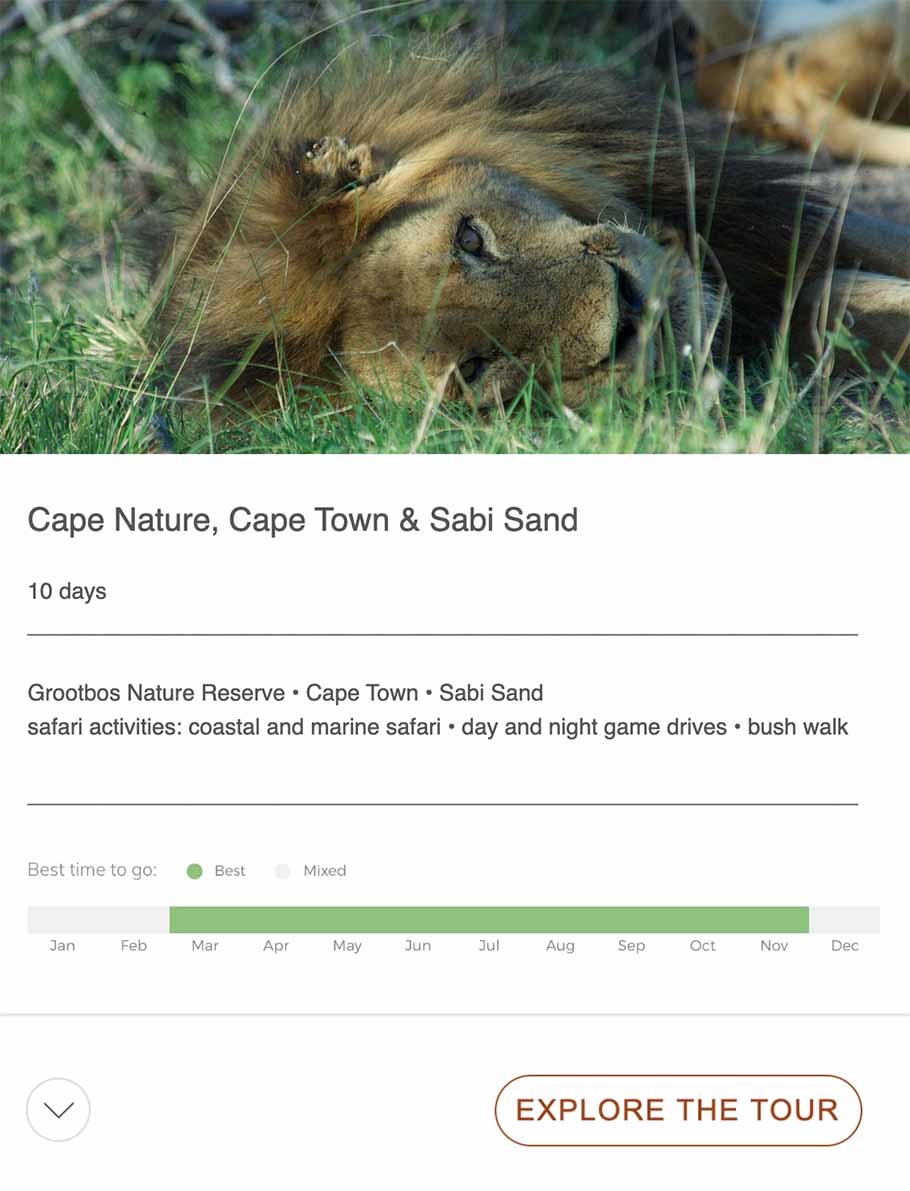910x1191 pixels.
Task: Click the gray Mixed legend dot
Action: (283, 871)
